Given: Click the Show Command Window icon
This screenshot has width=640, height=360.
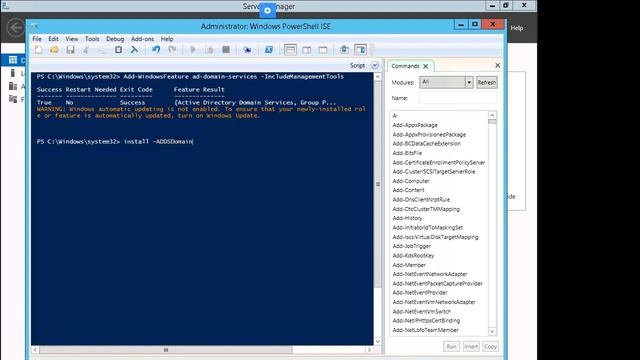Looking at the screenshot, I should point(344,50).
